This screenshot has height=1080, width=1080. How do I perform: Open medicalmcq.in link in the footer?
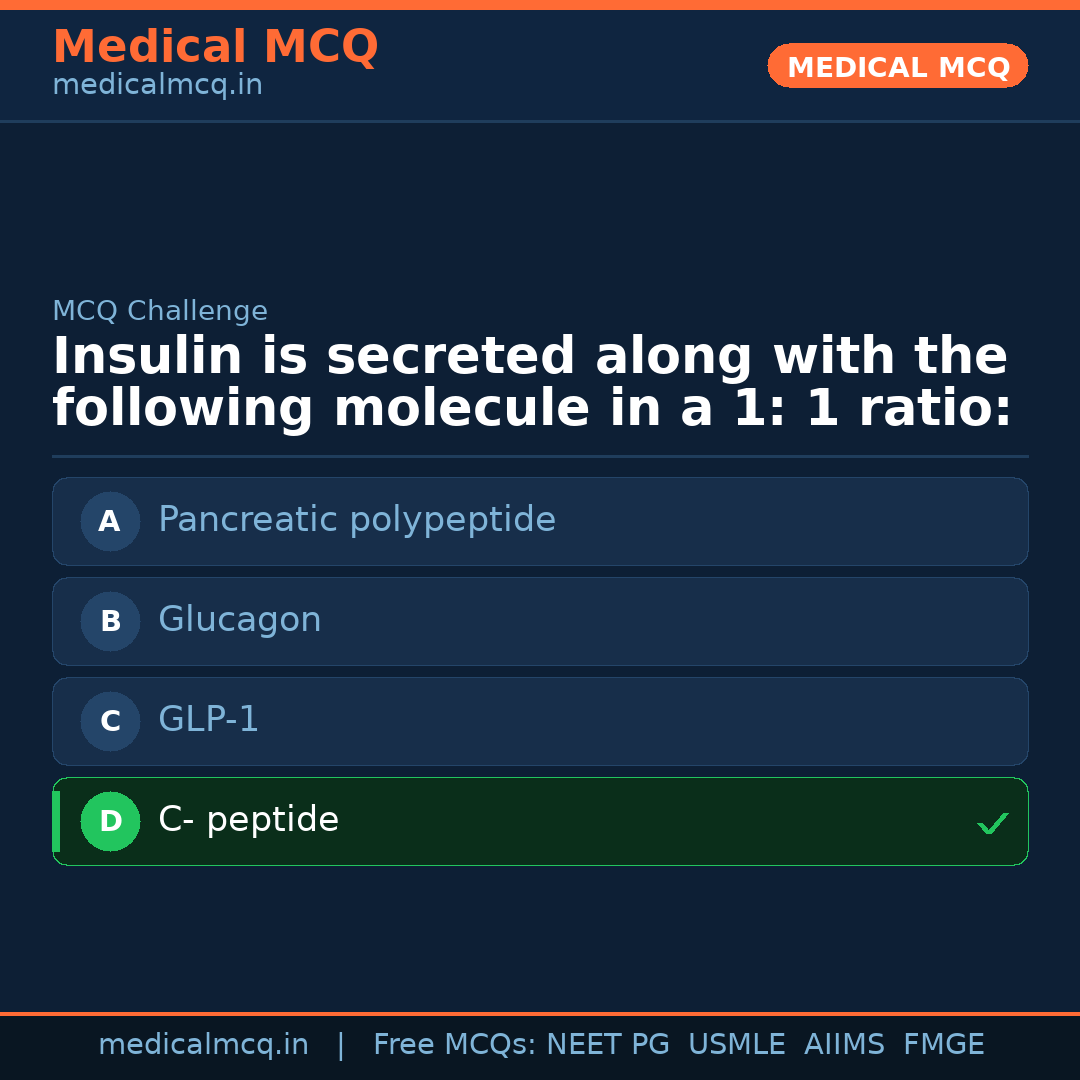(x=203, y=1045)
